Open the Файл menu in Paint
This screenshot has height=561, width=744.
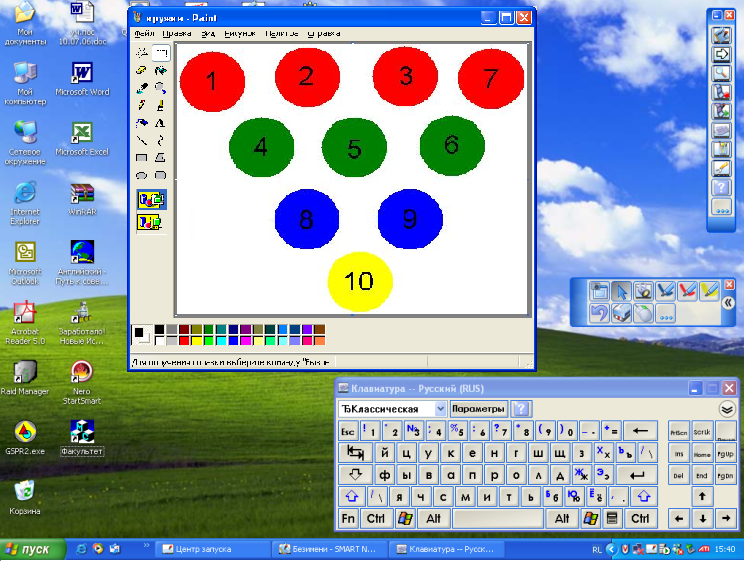[x=144, y=33]
